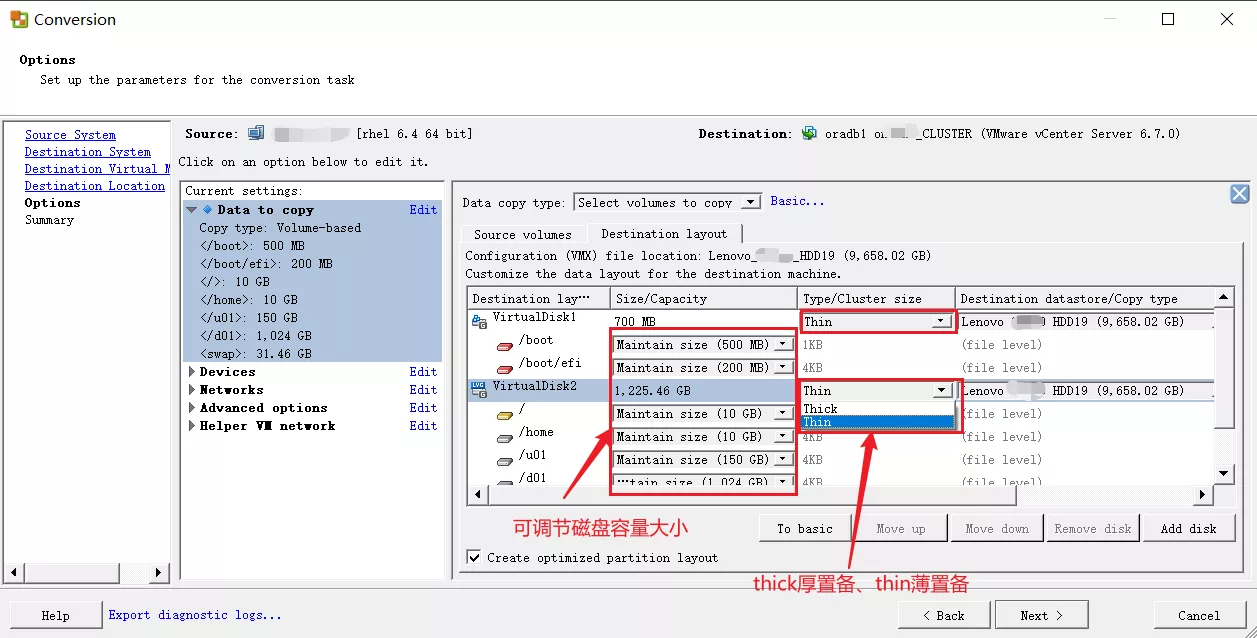Click the Next button
Viewport: 1257px width, 638px height.
pyautogui.click(x=1041, y=615)
